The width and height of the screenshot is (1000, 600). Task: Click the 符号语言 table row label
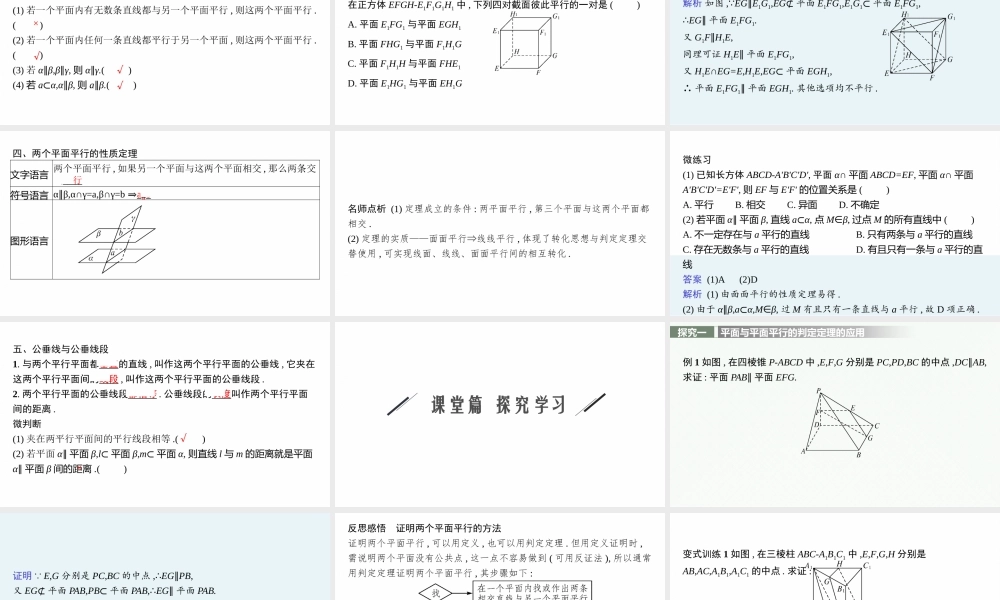30,194
